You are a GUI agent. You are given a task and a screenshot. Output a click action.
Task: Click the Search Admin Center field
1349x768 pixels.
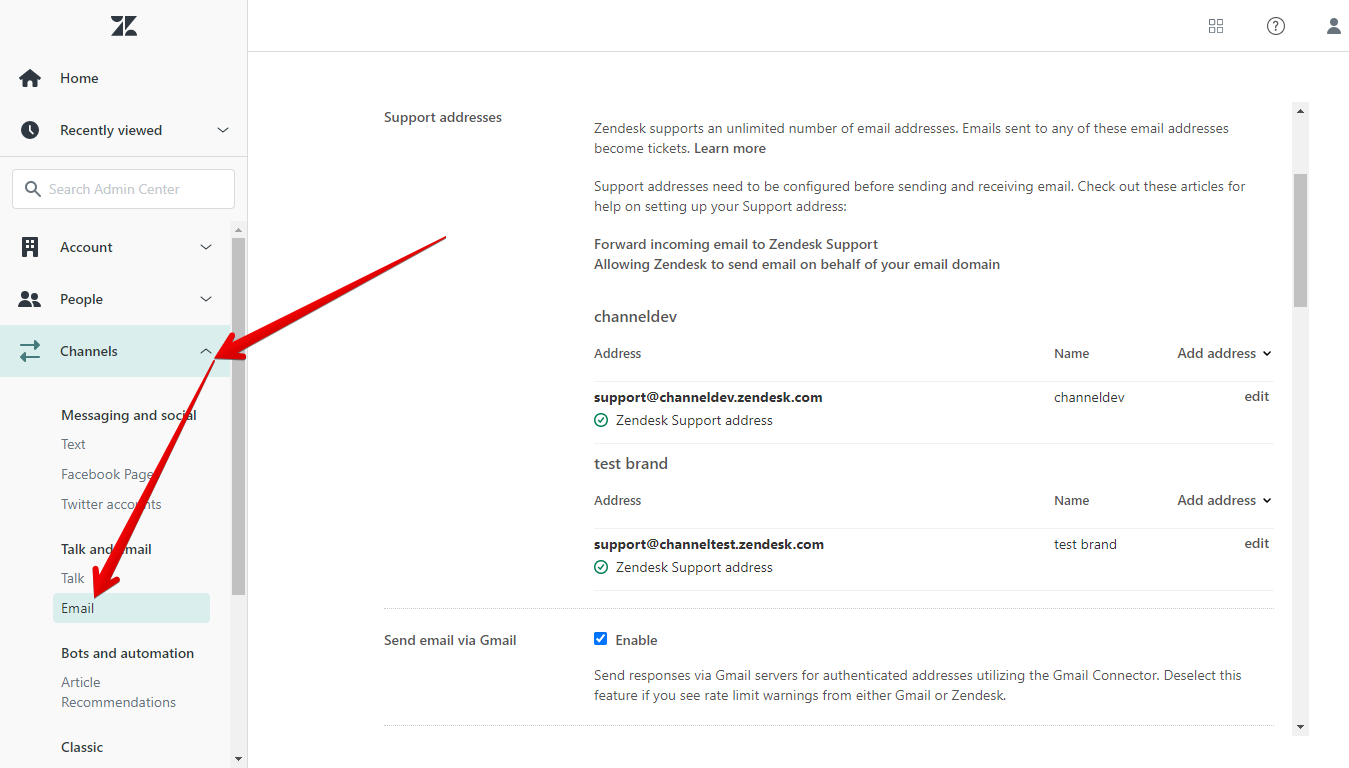124,189
